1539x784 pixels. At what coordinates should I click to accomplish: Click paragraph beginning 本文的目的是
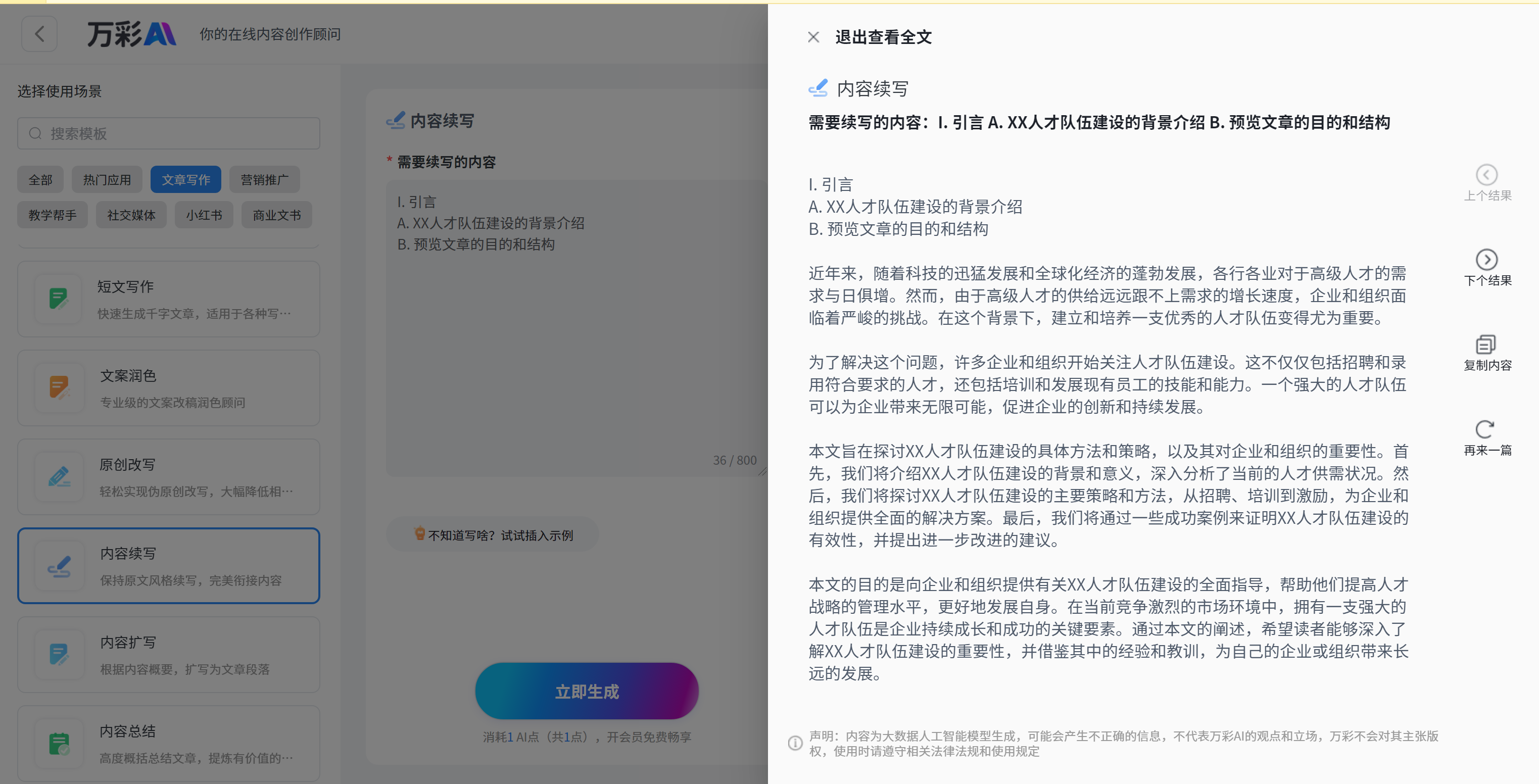1109,629
